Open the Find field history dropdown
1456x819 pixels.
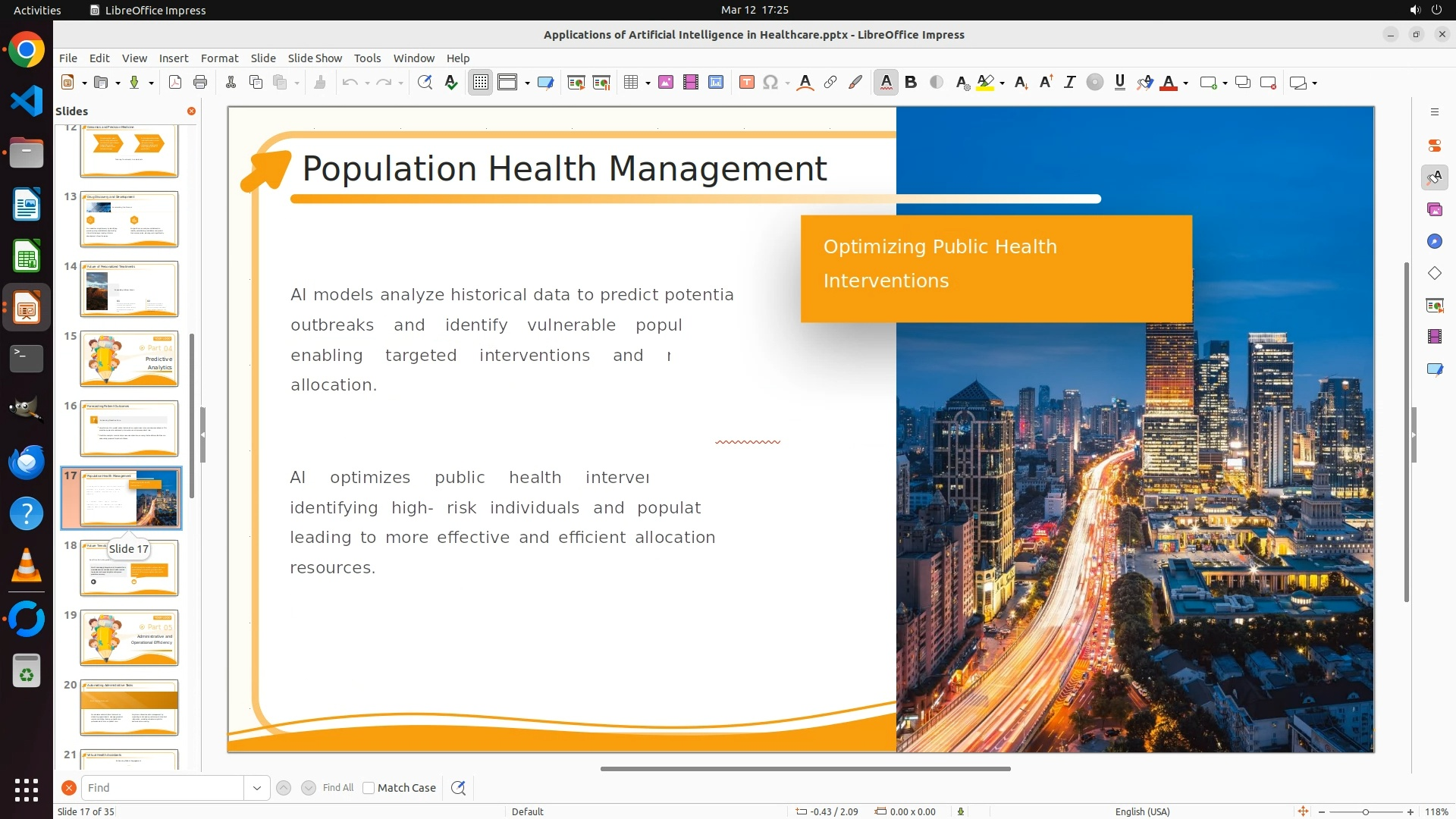pos(257,788)
